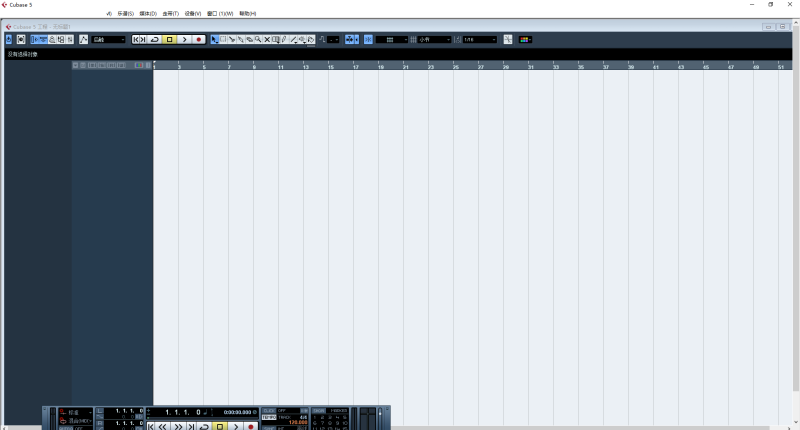Click track list color toggle button

click(x=139, y=65)
